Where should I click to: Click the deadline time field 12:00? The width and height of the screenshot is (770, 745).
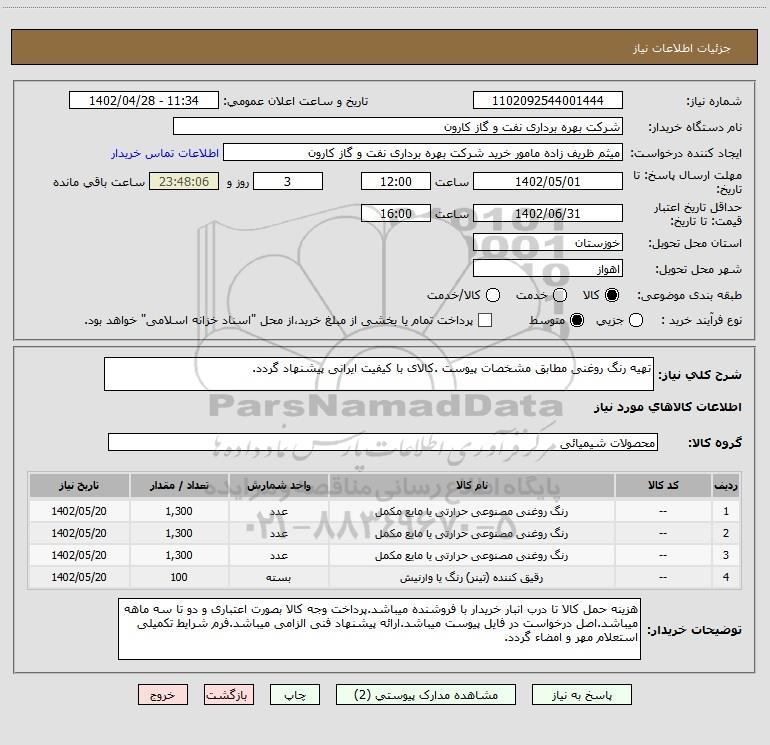click(x=396, y=181)
